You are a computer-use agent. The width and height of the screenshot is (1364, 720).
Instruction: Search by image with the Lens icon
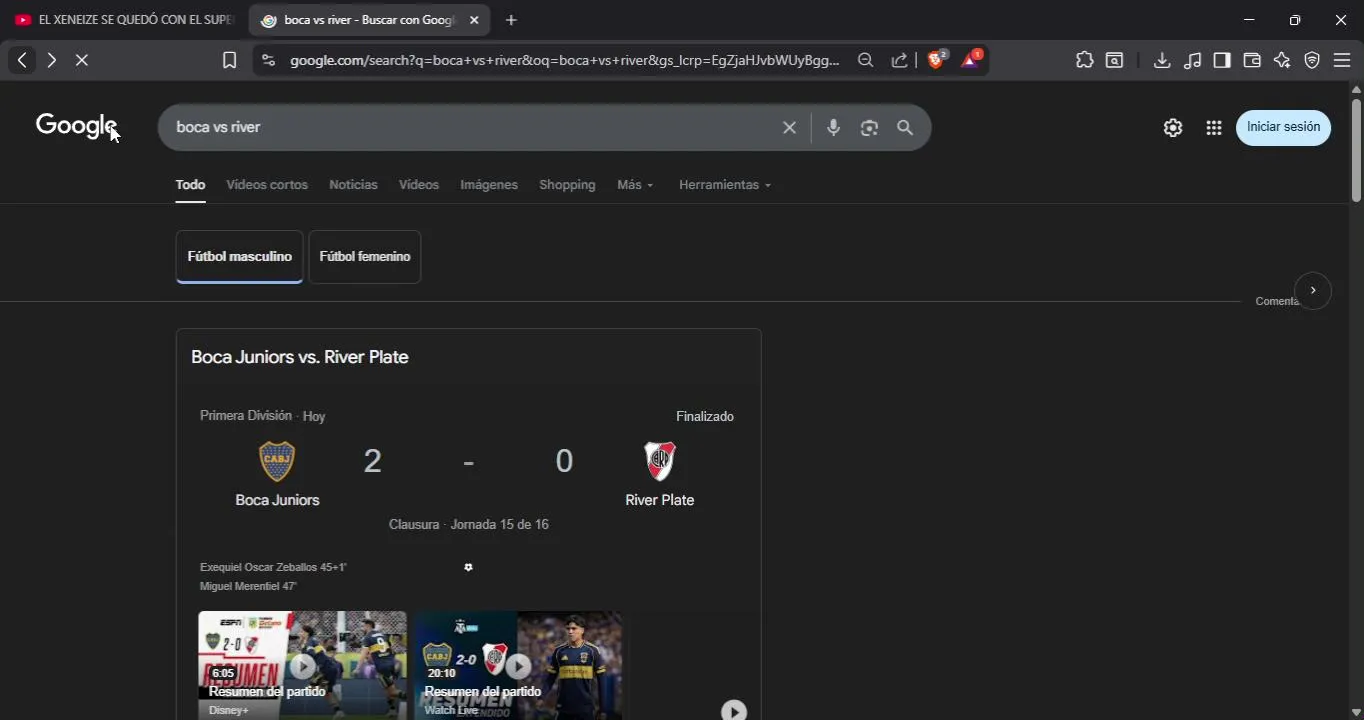[x=869, y=127]
